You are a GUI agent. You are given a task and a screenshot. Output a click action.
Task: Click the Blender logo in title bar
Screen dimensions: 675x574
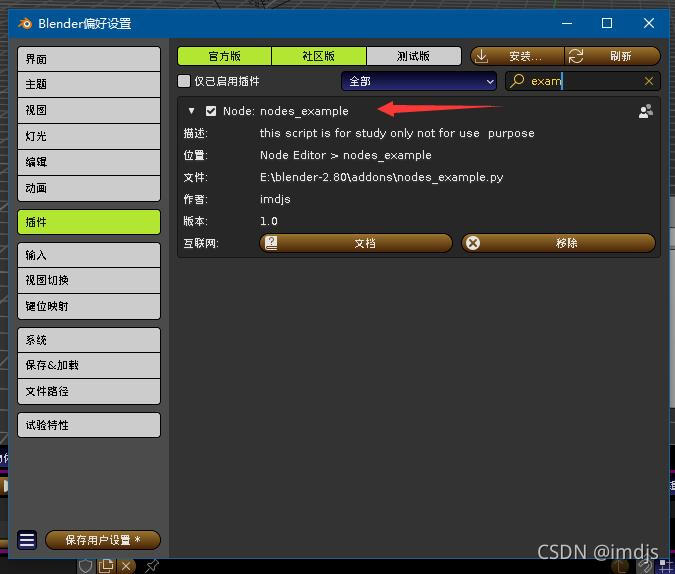25,23
